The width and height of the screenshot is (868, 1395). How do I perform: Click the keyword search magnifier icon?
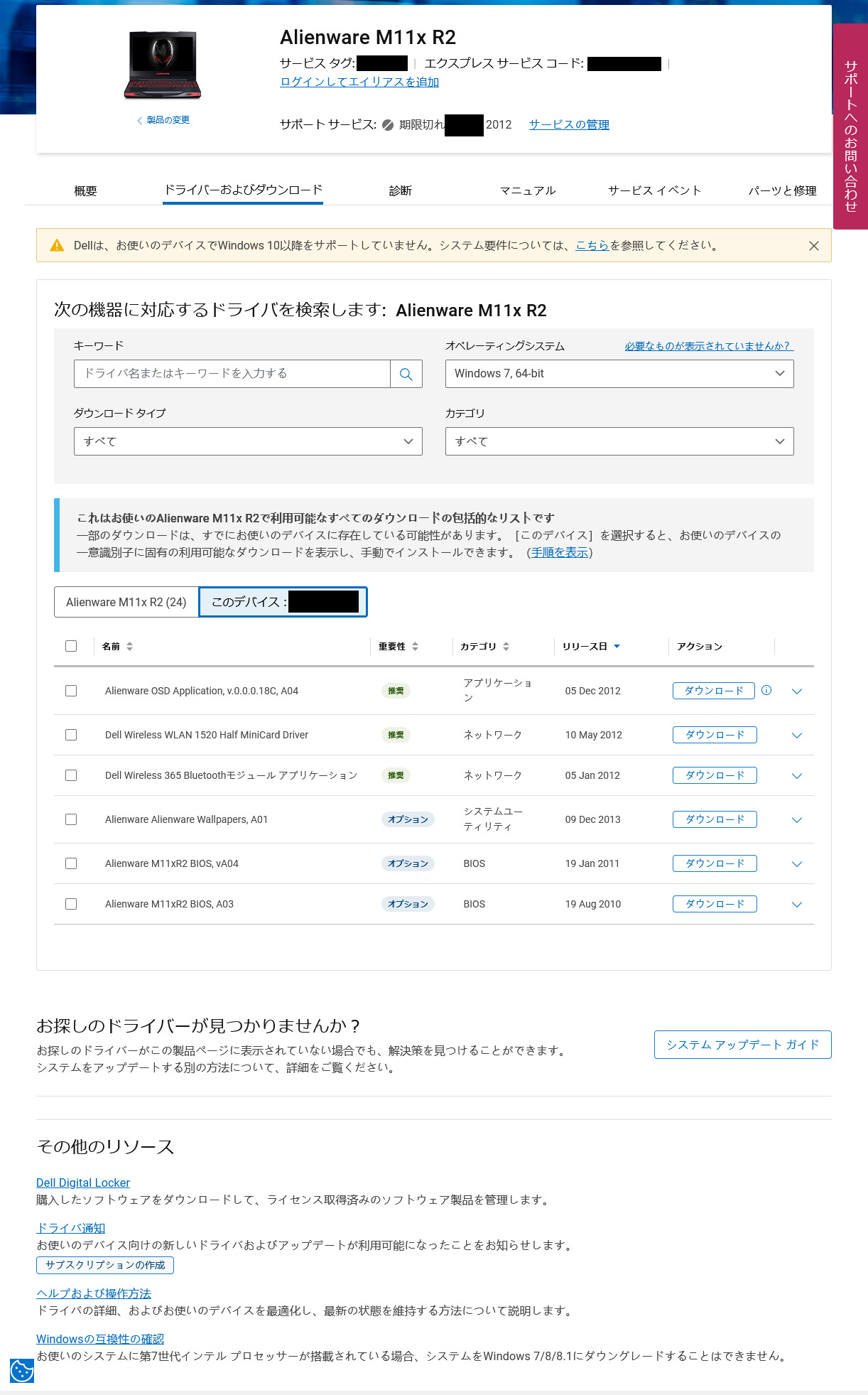[406, 374]
